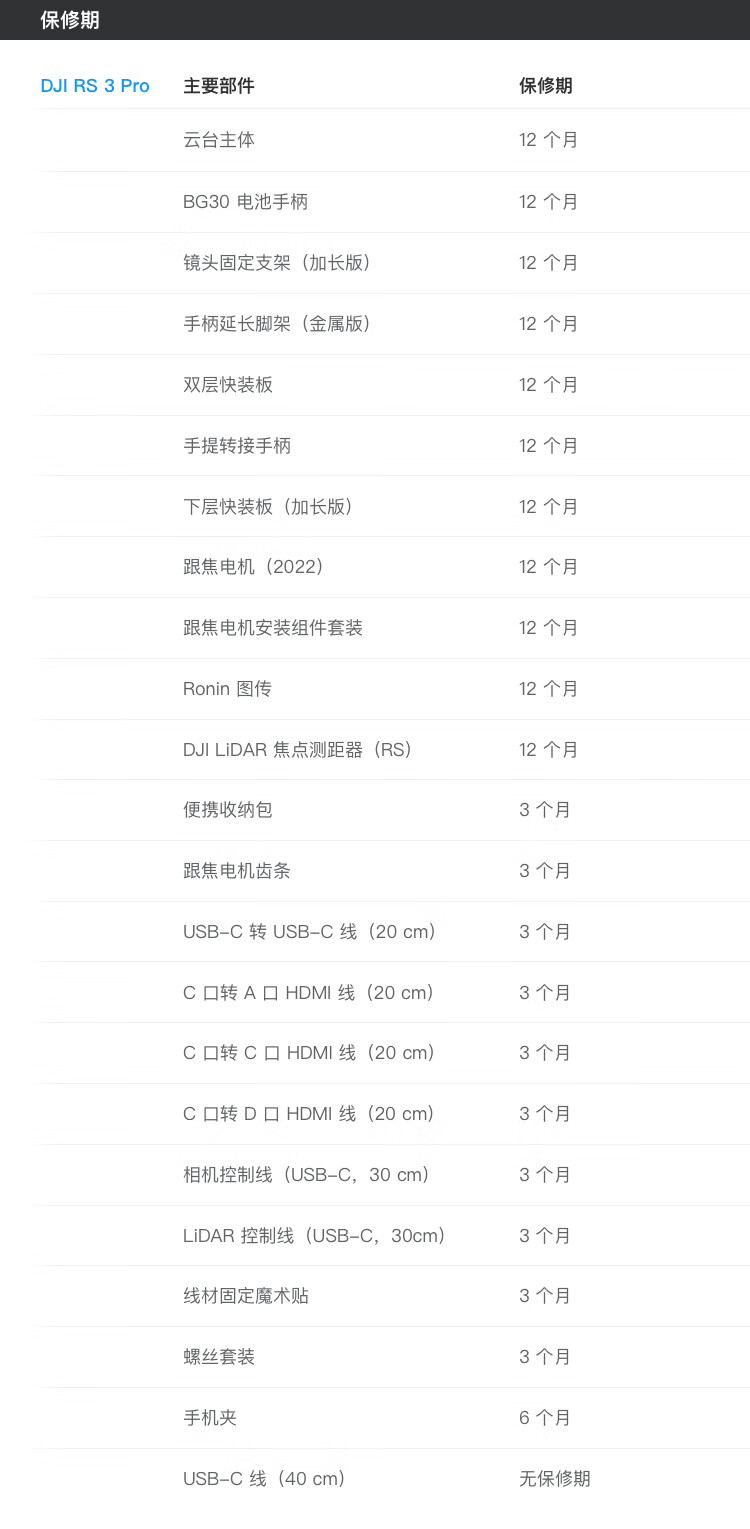Click the Ronin 图传 entry

(227, 689)
